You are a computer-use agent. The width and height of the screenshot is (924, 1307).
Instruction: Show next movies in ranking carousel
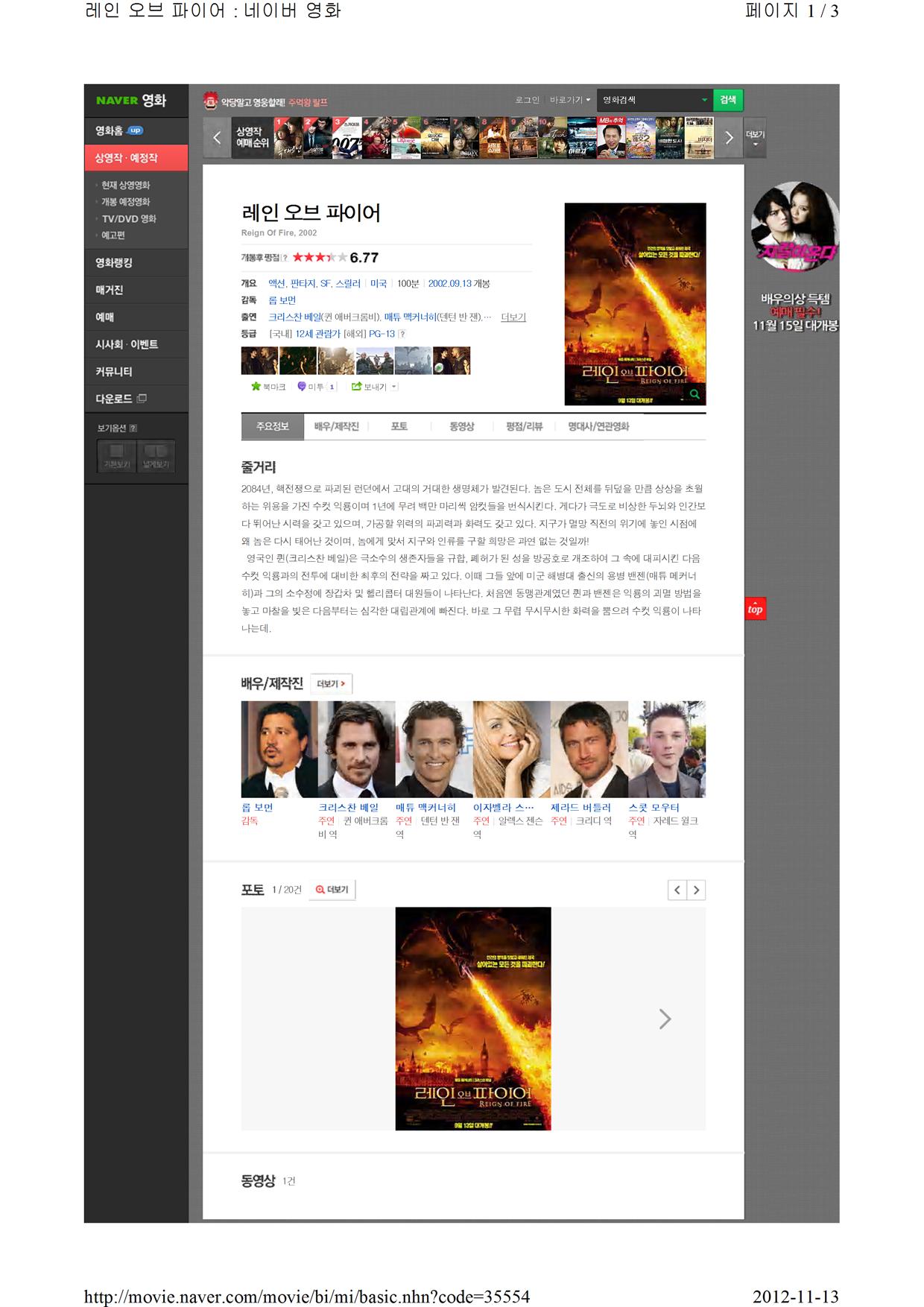pyautogui.click(x=730, y=137)
